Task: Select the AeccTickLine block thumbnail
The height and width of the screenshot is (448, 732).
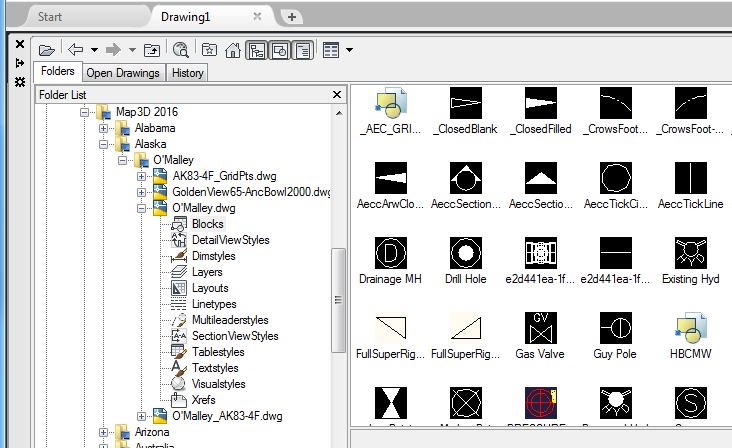Action: coord(690,178)
